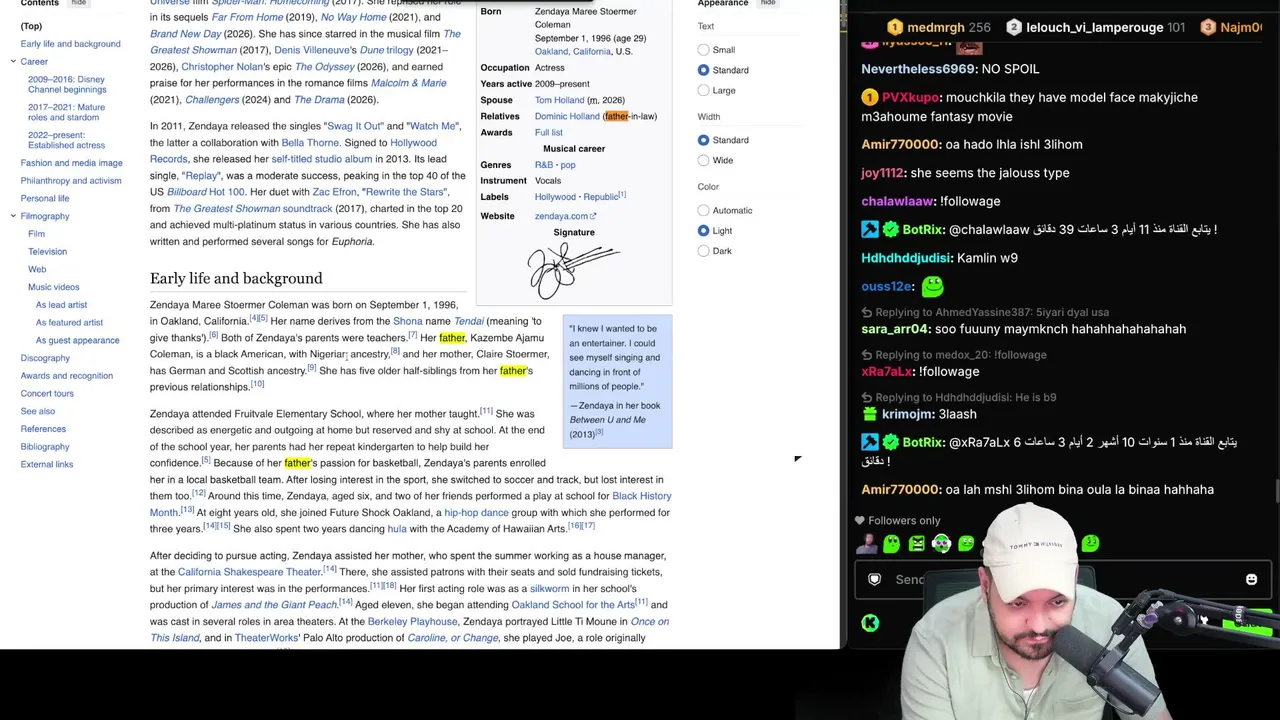
Task: Click username Hdhdhddjudisi in chat
Action: point(905,258)
